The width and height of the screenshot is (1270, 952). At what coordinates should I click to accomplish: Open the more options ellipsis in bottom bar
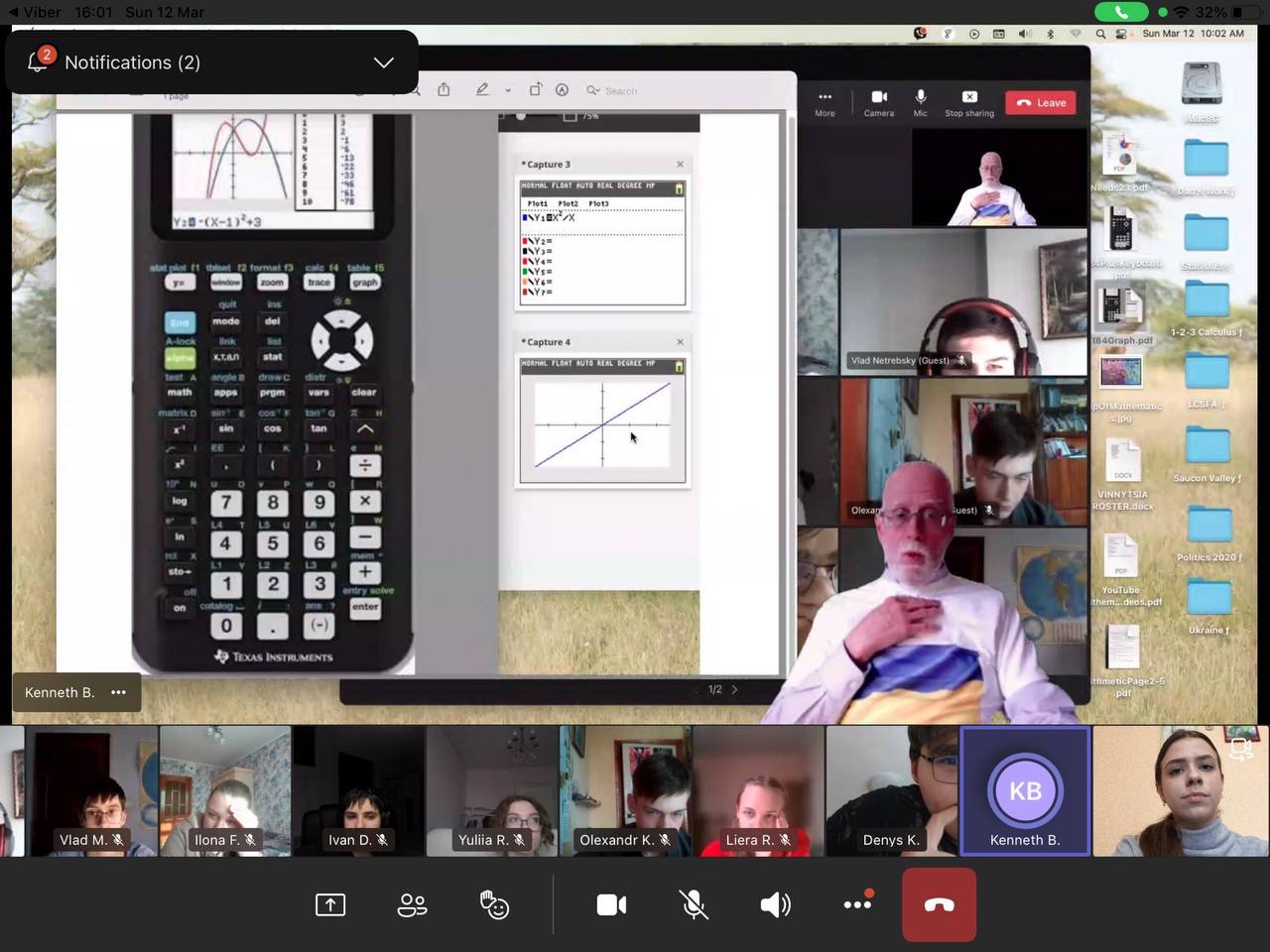(x=857, y=904)
